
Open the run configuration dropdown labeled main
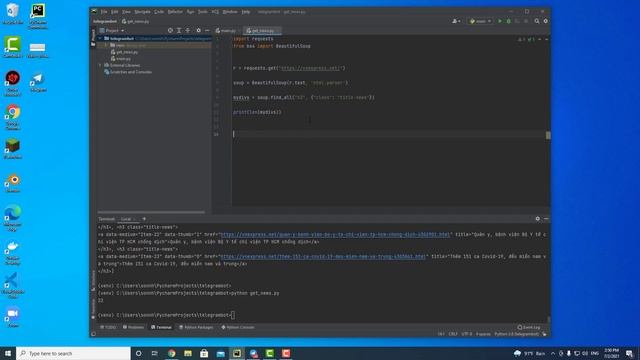480,21
